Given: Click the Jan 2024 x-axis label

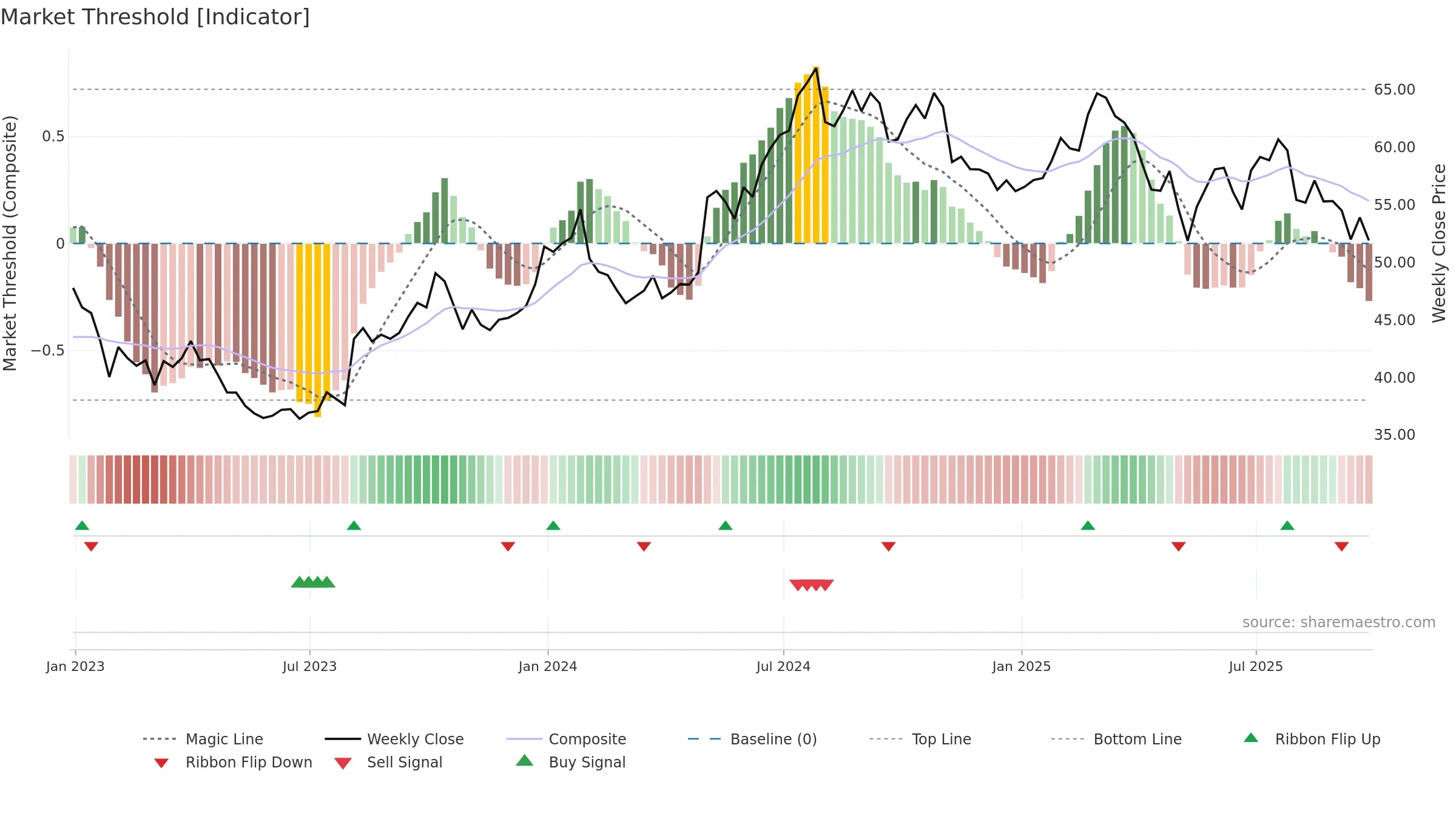Looking at the screenshot, I should point(548,667).
